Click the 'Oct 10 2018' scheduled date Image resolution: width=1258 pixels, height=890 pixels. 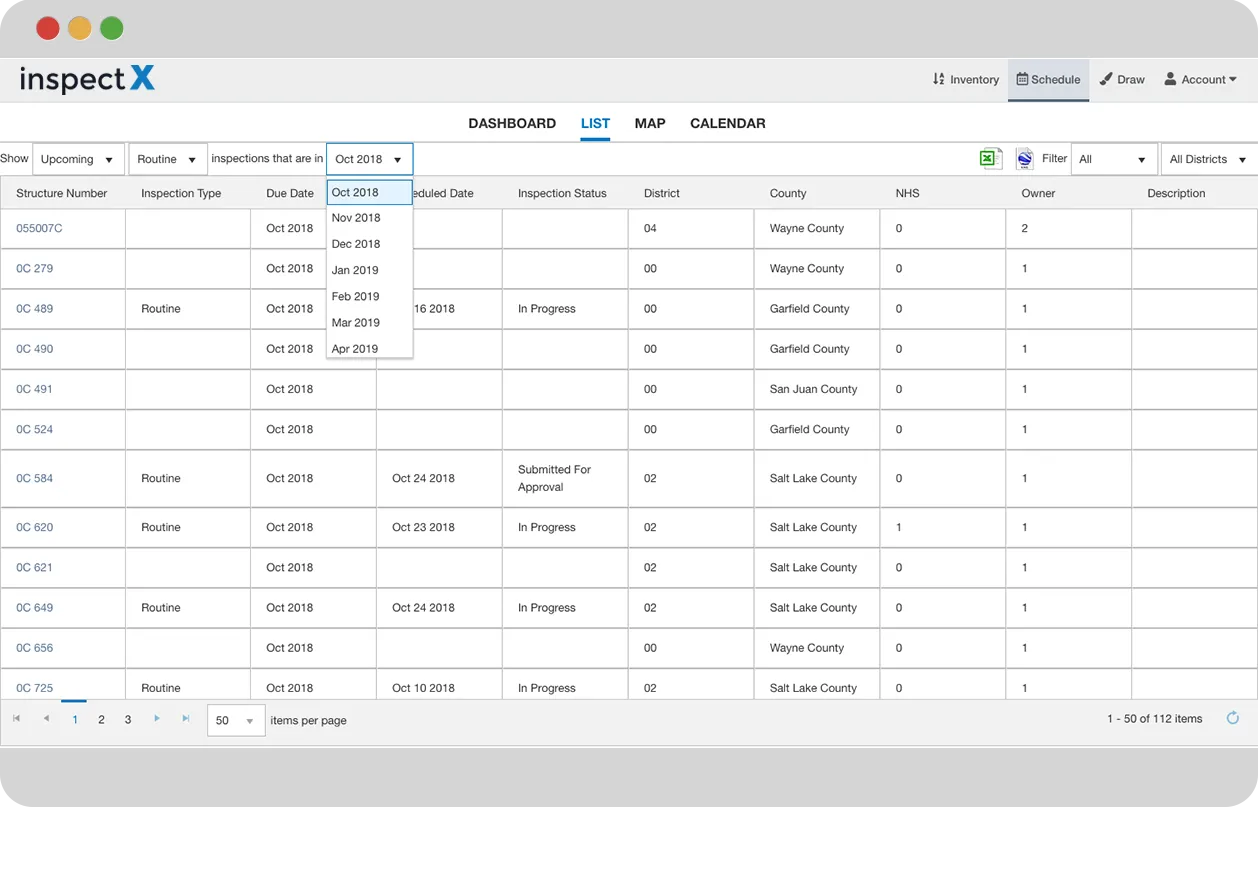click(x=423, y=688)
